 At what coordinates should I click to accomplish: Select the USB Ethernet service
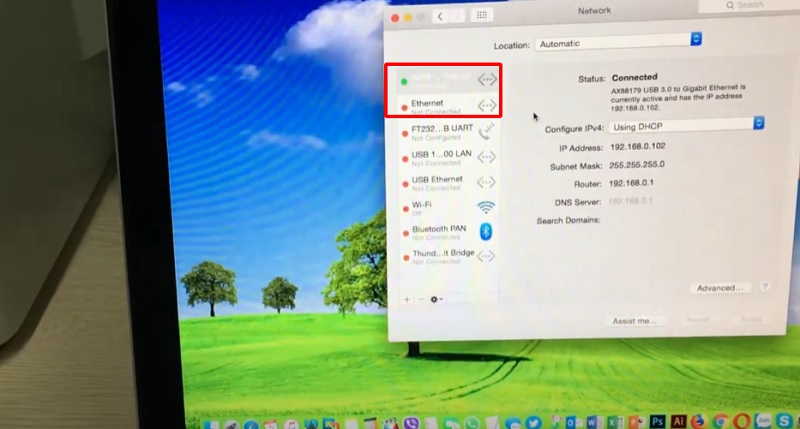point(447,182)
